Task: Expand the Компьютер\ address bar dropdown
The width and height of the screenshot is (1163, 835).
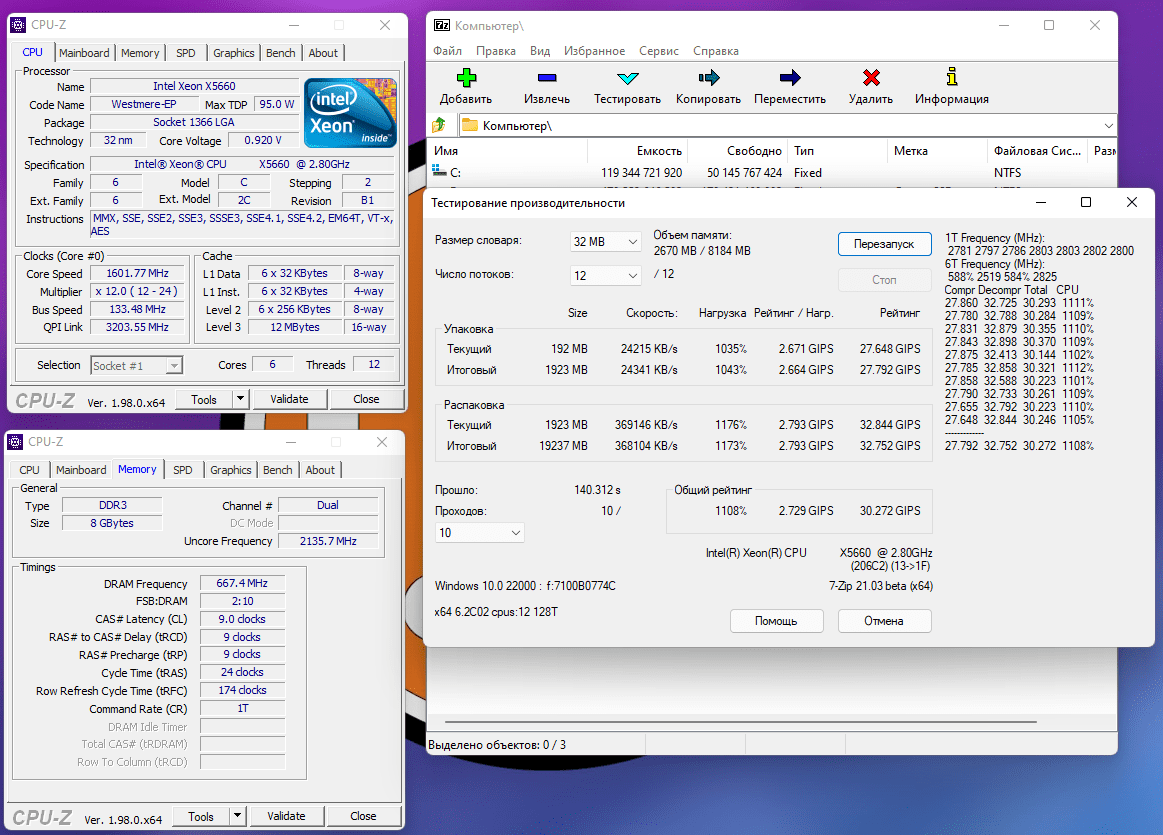Action: click(1108, 125)
